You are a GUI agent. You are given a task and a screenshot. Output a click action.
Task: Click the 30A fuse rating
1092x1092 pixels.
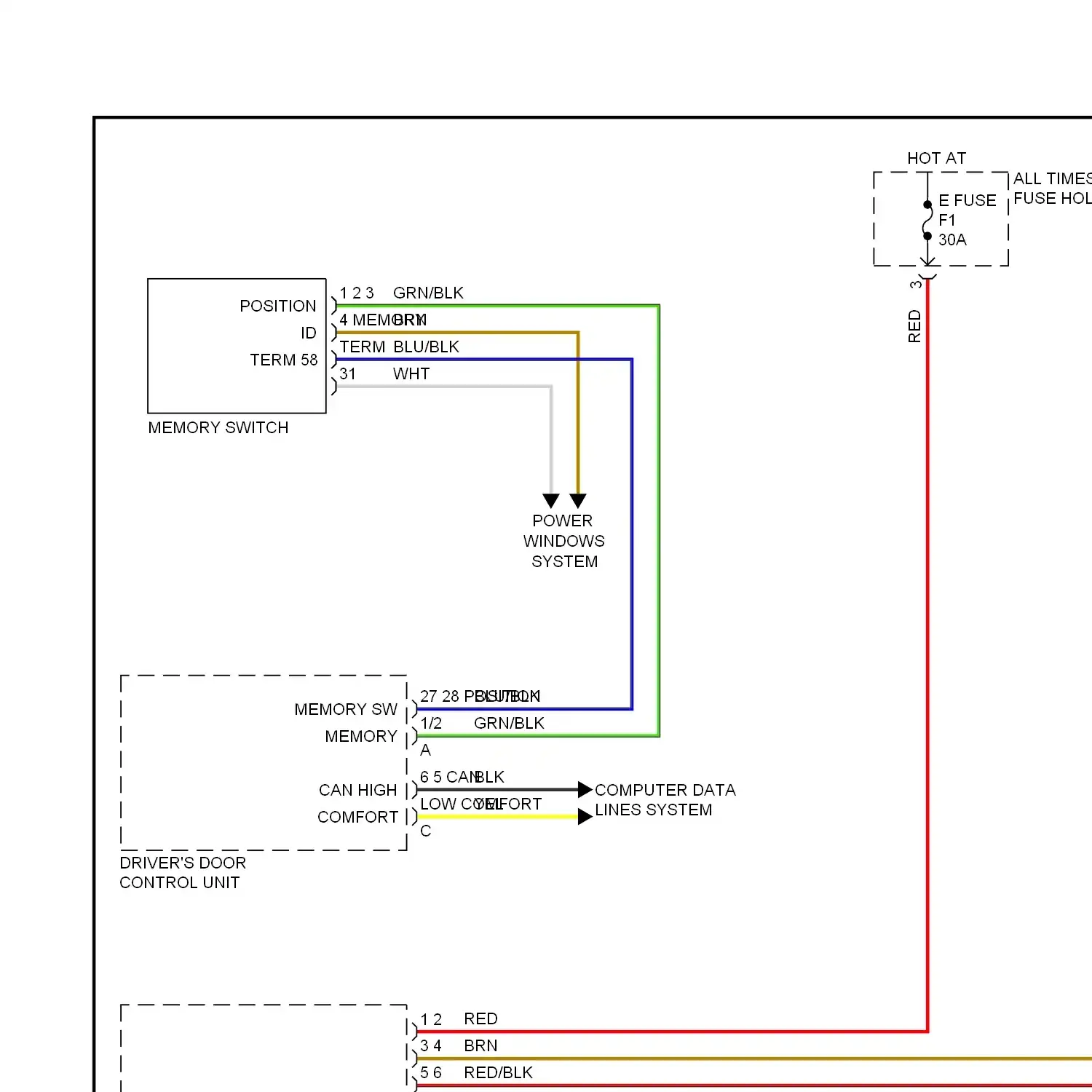952,240
